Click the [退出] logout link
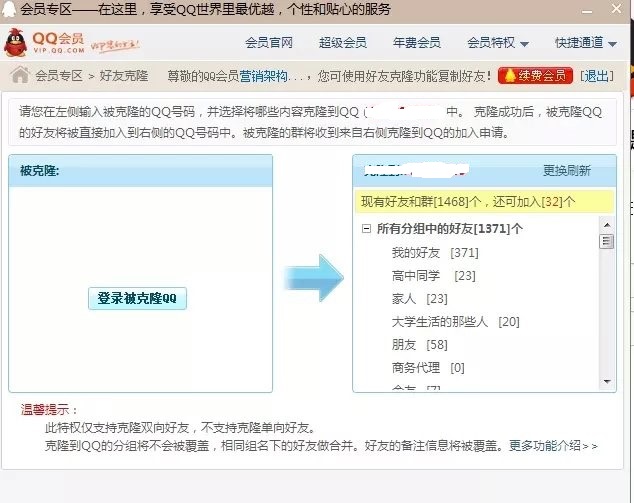Screen dimensions: 634x503 click(x=597, y=76)
